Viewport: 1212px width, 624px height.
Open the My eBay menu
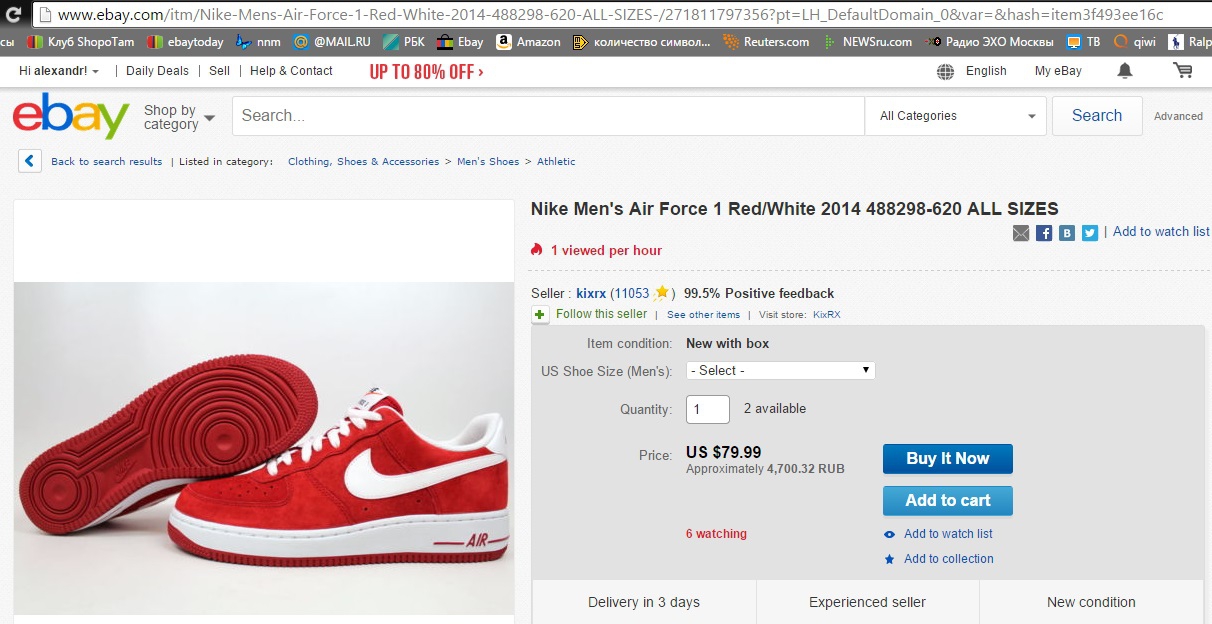[1058, 71]
